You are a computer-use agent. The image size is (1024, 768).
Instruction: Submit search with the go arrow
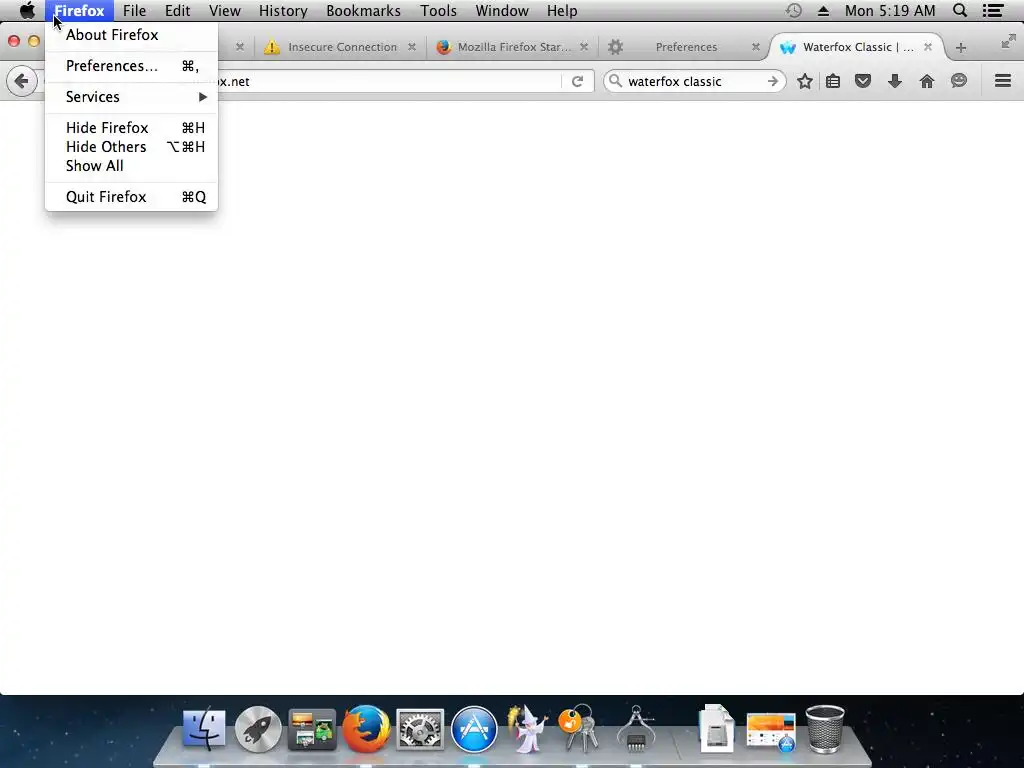[773, 82]
